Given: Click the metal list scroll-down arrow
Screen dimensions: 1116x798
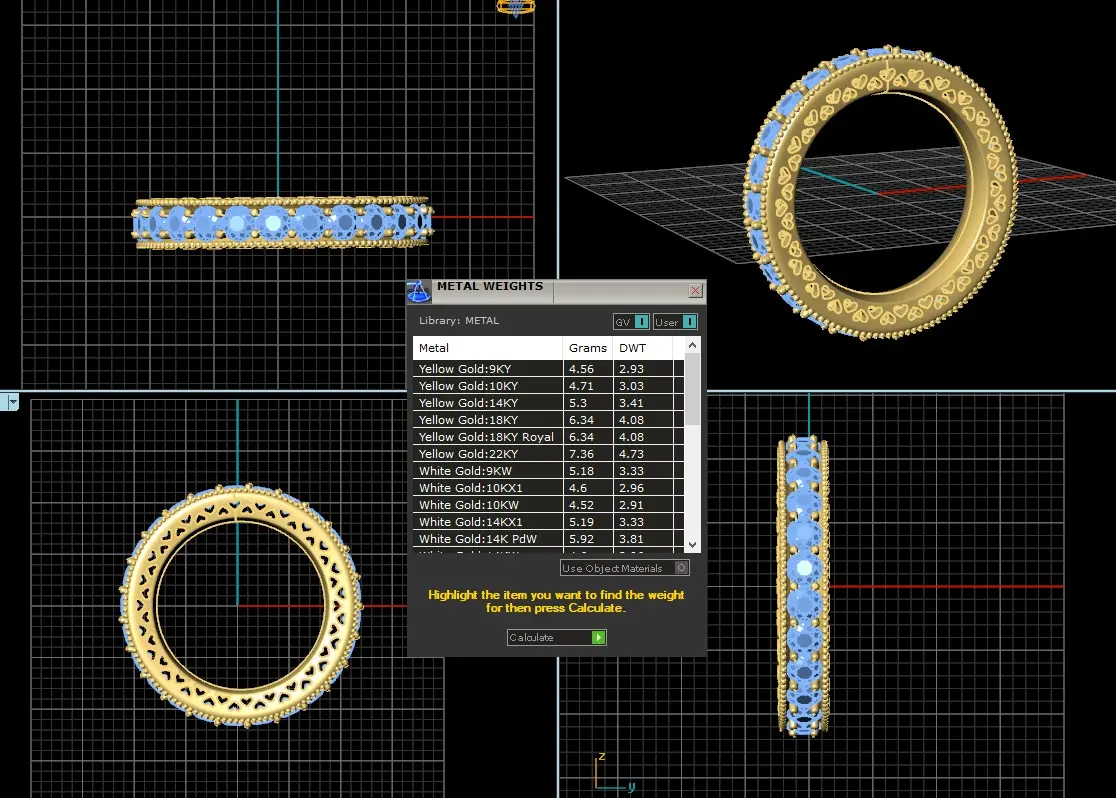Looking at the screenshot, I should pos(693,545).
